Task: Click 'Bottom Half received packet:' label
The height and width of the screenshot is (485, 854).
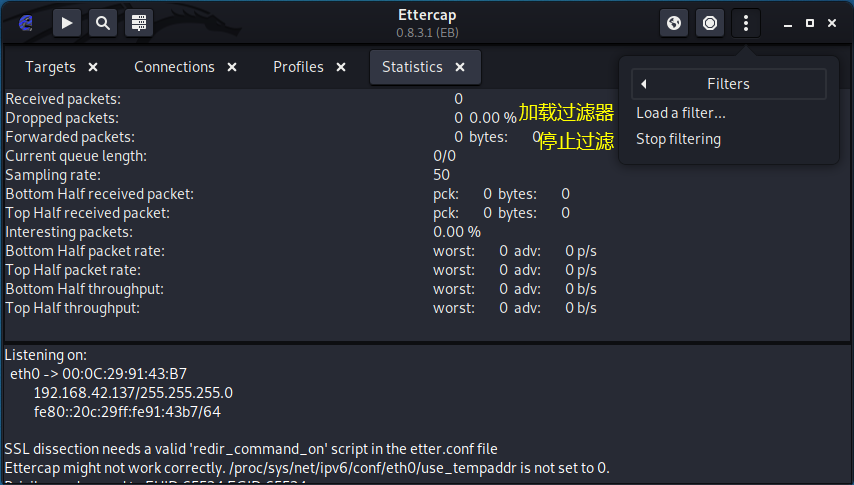Action: 100,194
